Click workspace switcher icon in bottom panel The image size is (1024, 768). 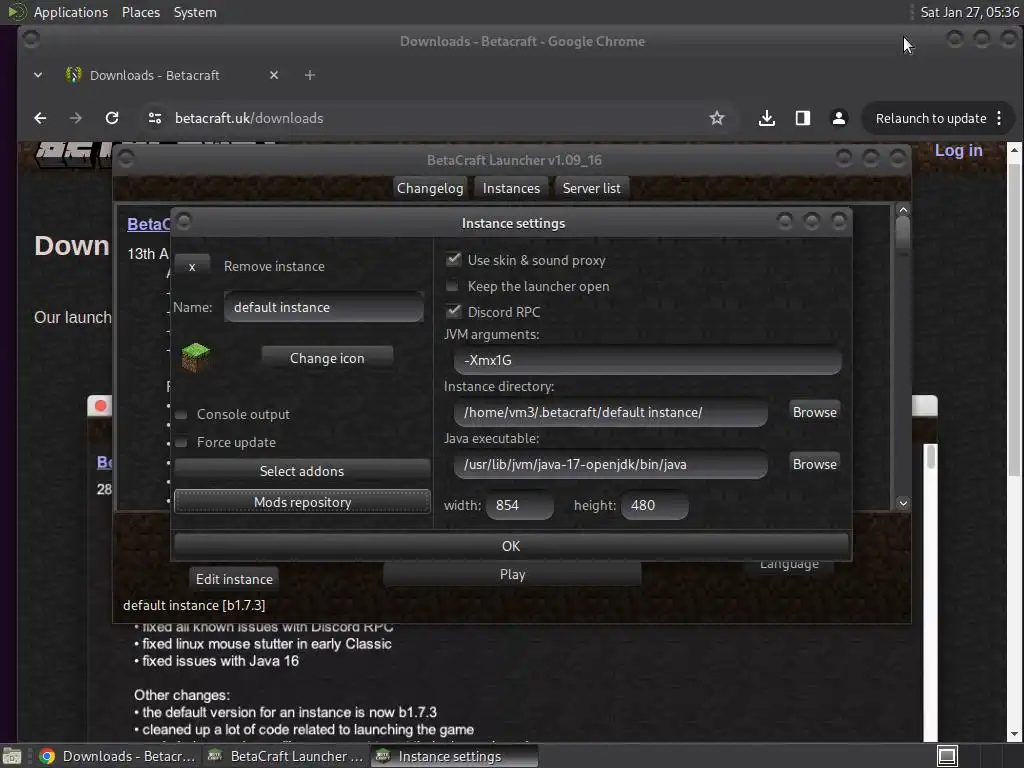[947, 756]
